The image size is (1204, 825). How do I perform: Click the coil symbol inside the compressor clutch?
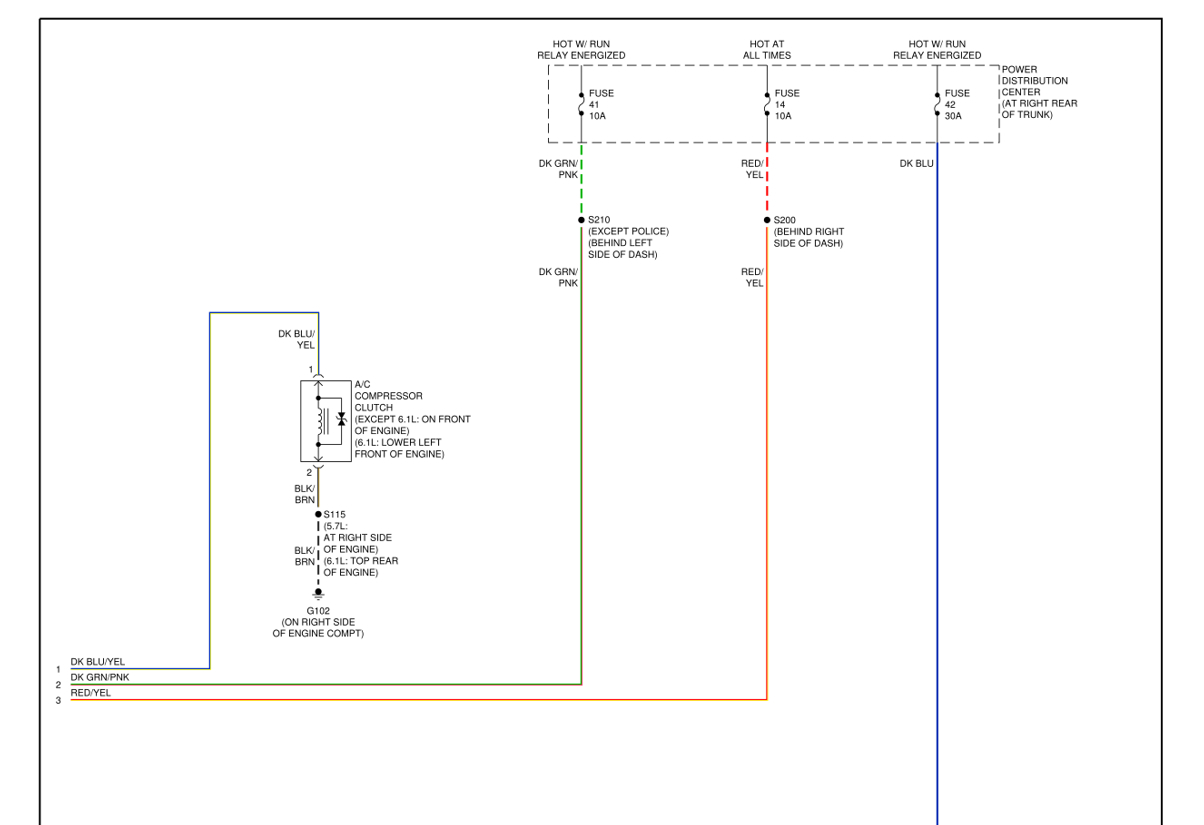click(322, 421)
